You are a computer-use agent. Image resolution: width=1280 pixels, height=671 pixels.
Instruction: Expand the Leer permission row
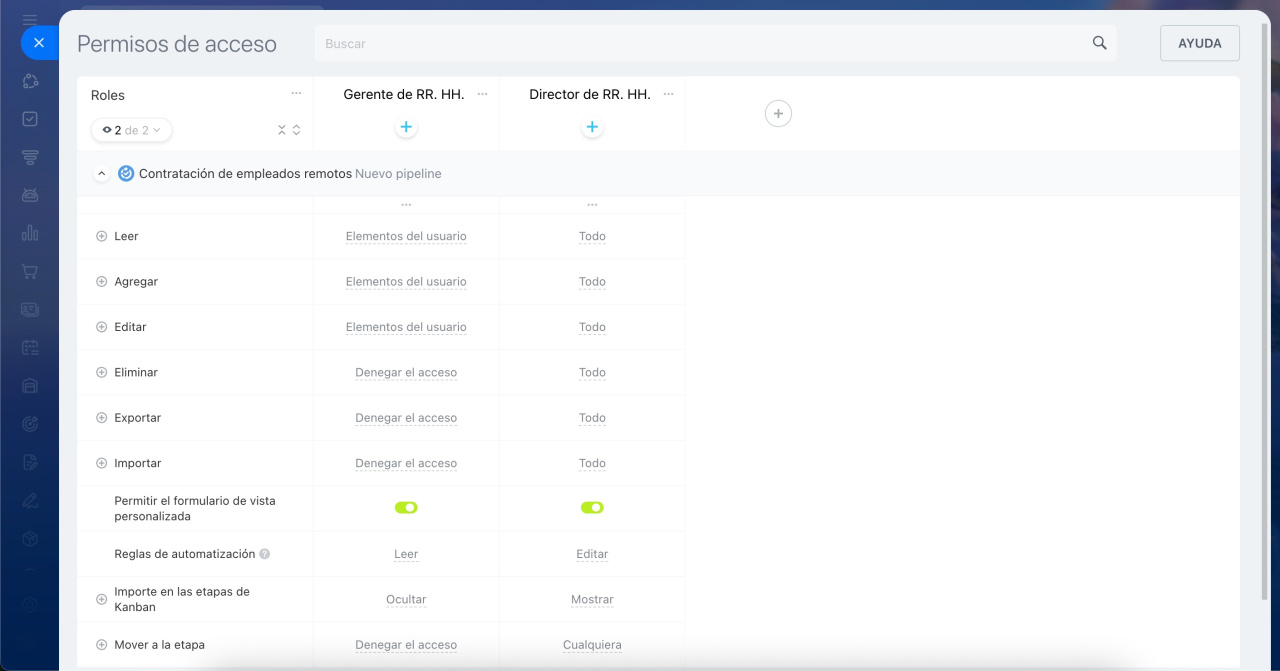(101, 236)
